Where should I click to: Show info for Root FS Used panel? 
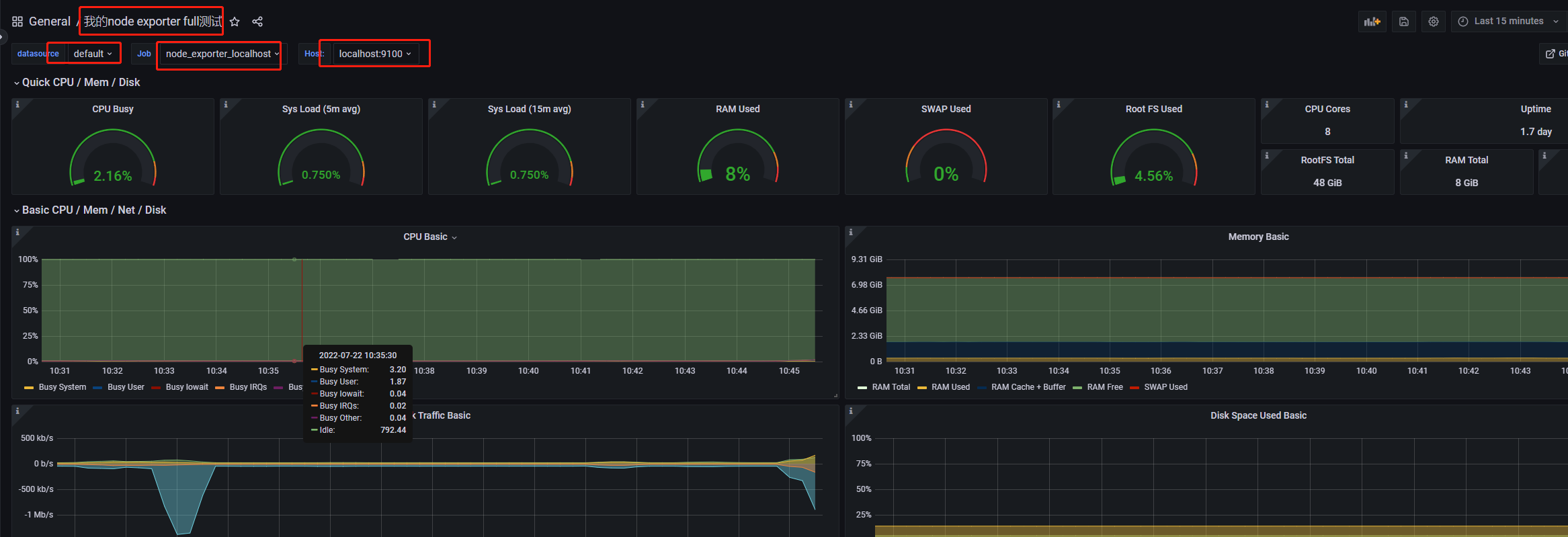pyautogui.click(x=1059, y=105)
